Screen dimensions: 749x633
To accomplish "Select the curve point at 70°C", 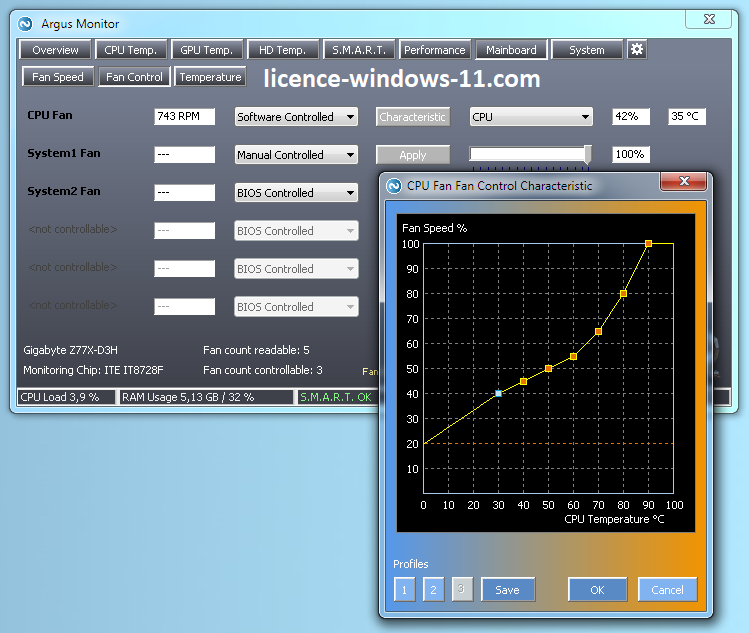I will point(598,331).
